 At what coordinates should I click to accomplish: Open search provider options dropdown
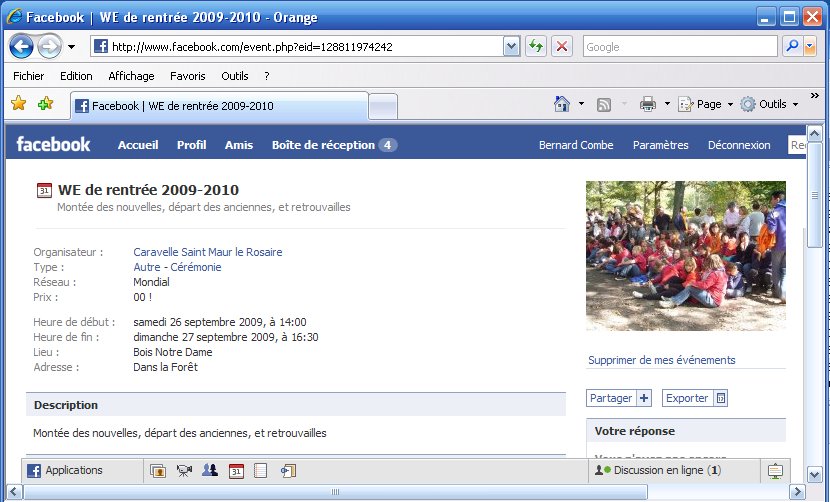(810, 47)
